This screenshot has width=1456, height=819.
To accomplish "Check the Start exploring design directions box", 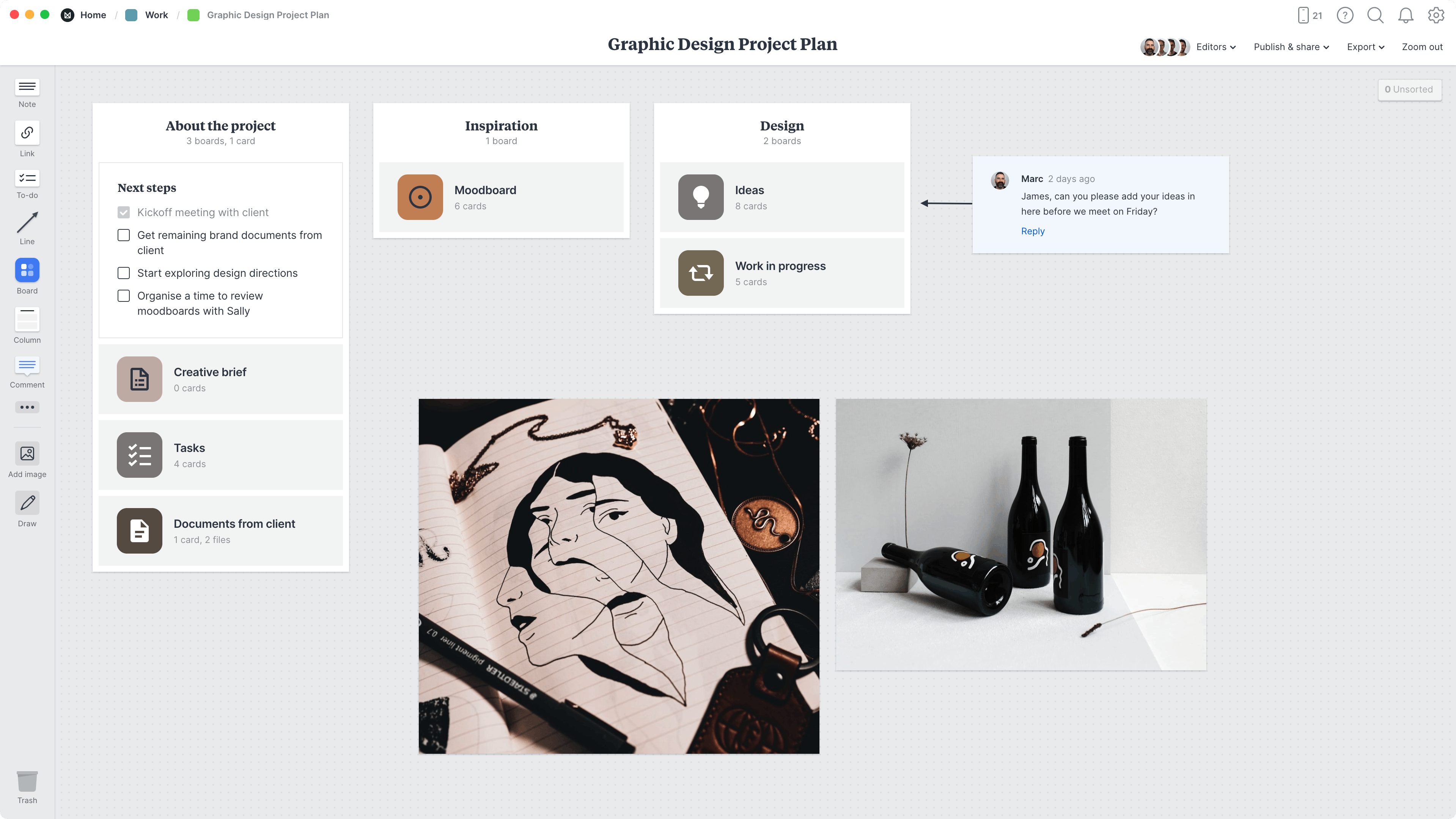I will tap(124, 272).
